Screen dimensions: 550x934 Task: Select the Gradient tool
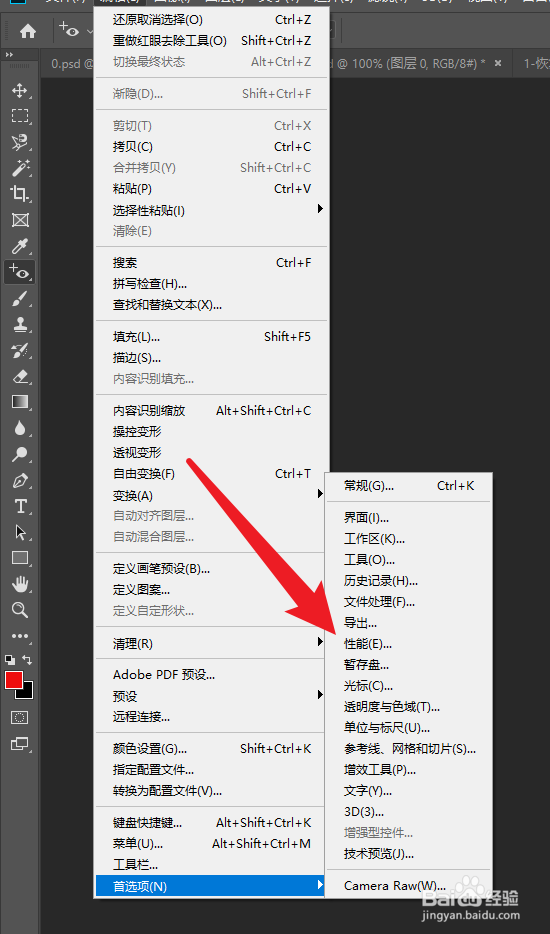click(20, 402)
